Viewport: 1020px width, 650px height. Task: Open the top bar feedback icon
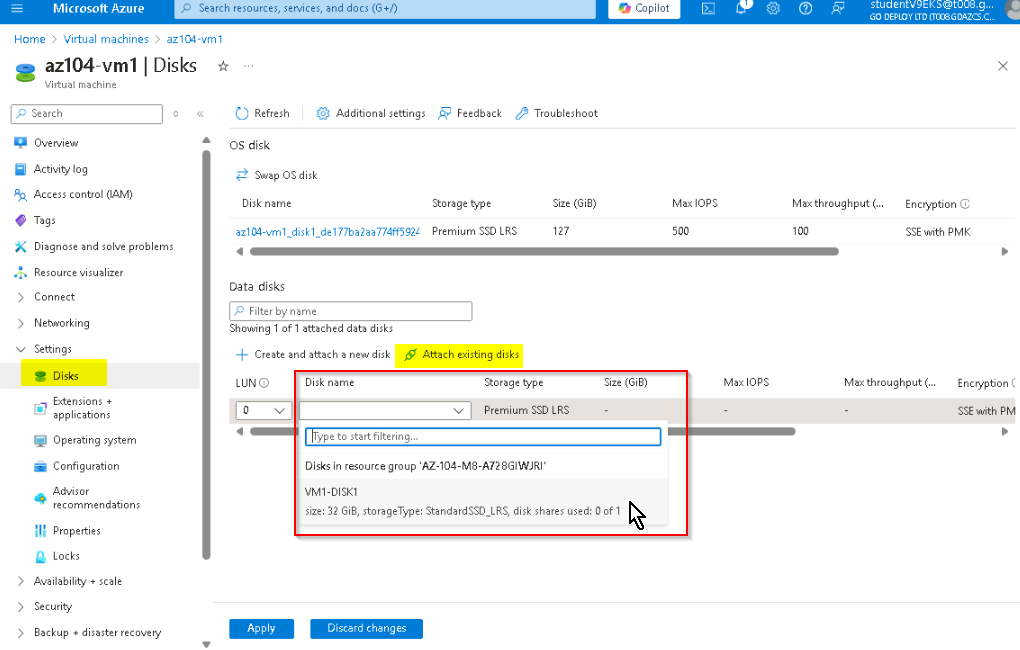click(x=838, y=8)
